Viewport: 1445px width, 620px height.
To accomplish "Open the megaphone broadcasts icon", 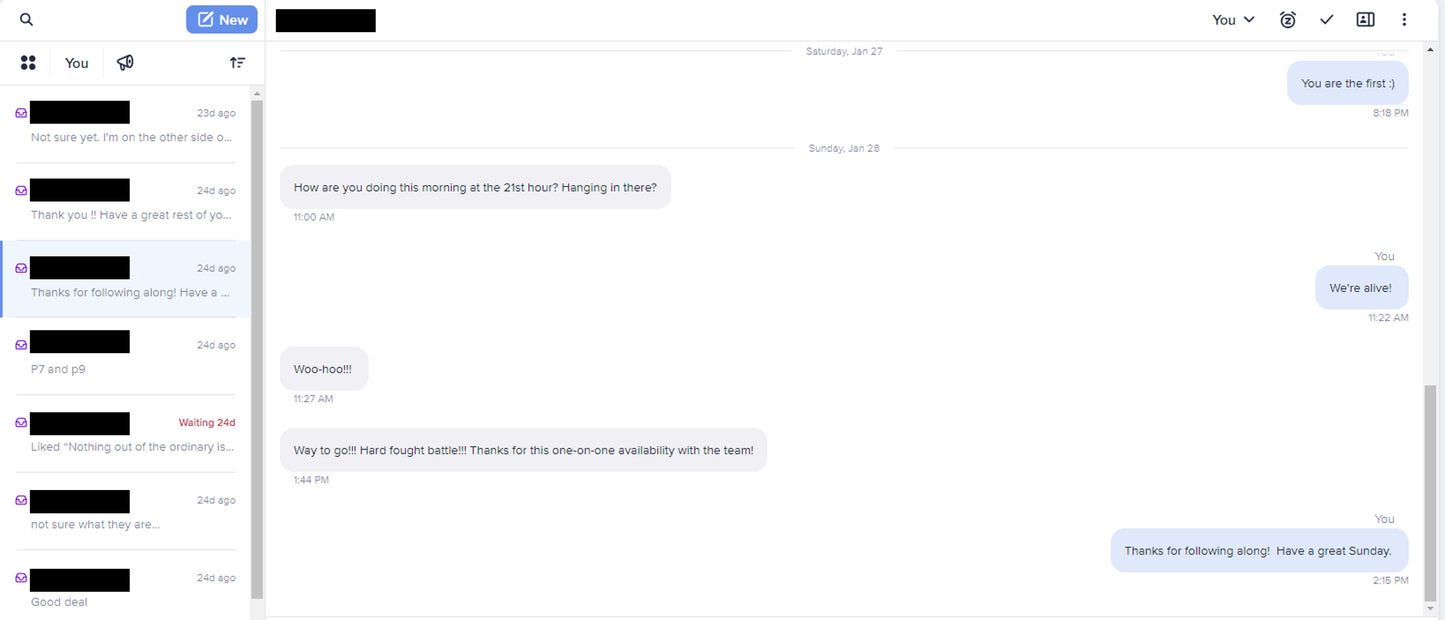I will pos(125,63).
